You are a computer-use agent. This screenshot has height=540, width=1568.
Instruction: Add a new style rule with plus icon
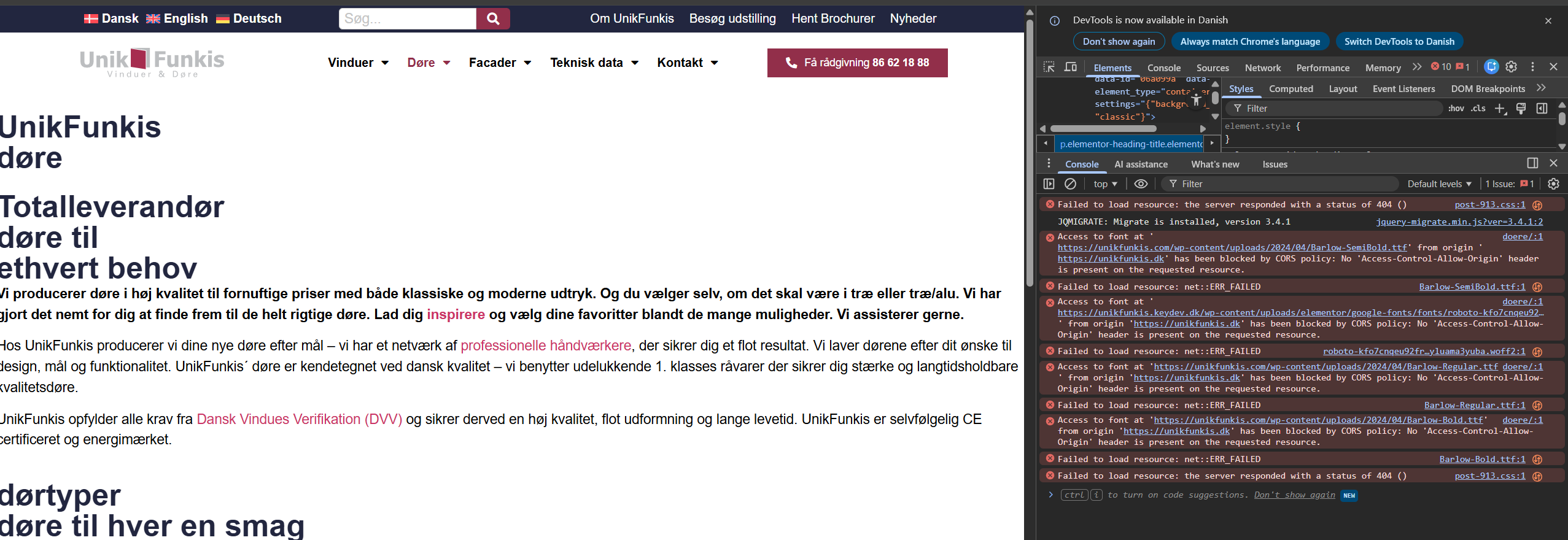tap(1500, 109)
